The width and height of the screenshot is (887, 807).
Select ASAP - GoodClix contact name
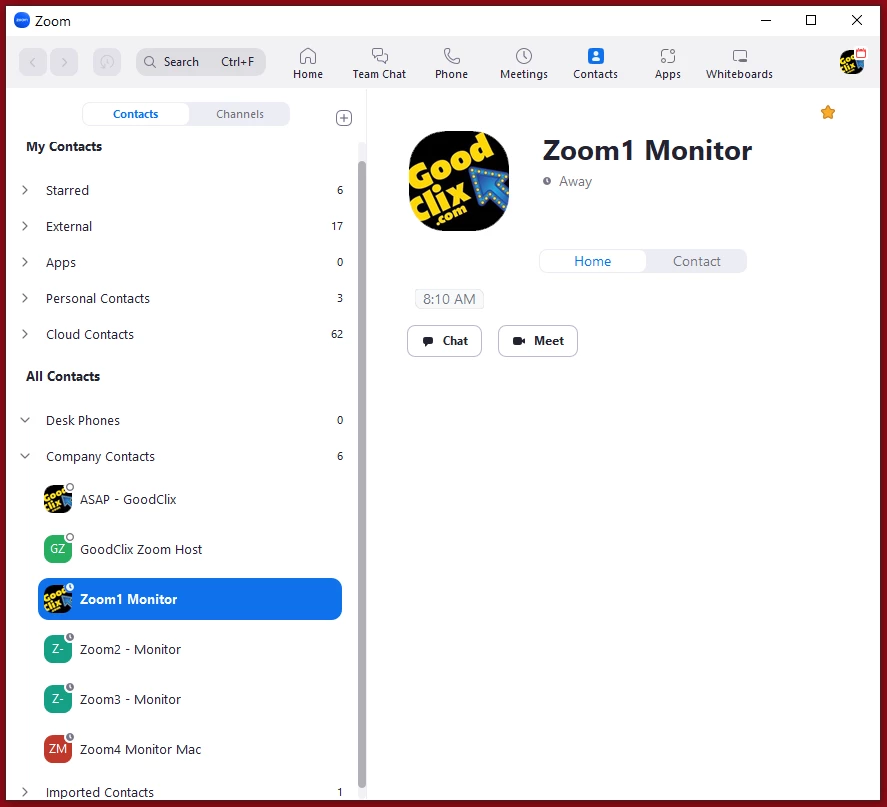[x=128, y=499]
